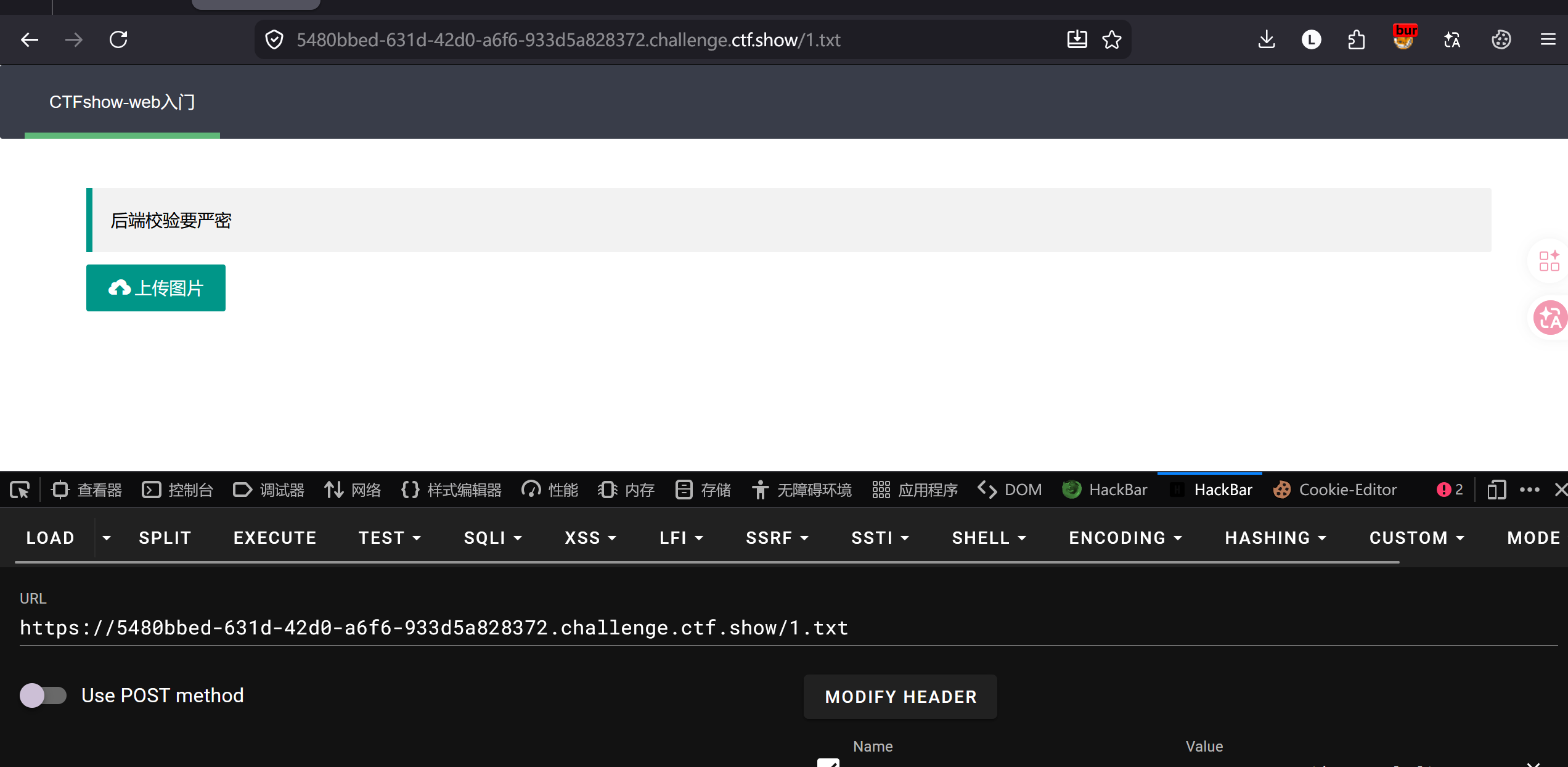Click the browser forward arrow
The width and height of the screenshot is (1568, 767).
pos(74,40)
